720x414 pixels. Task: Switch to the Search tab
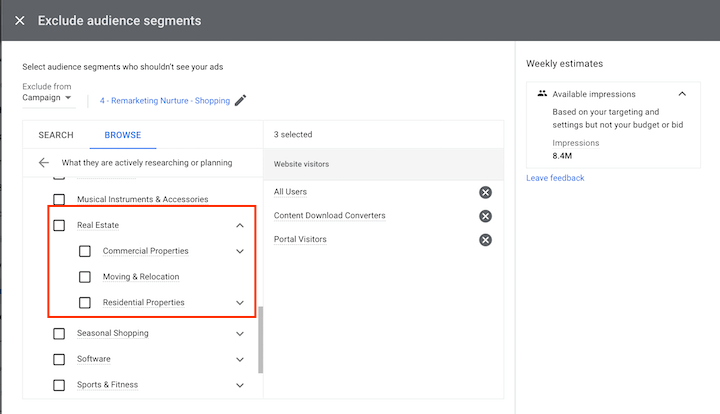coord(56,135)
